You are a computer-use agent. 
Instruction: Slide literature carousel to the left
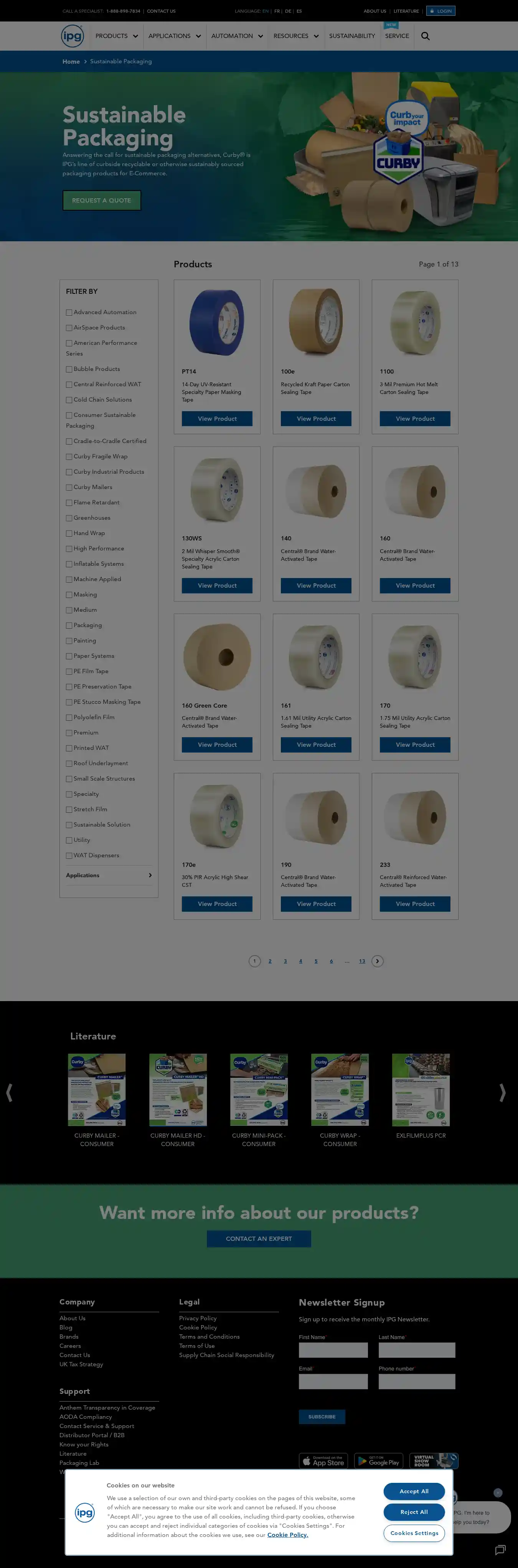coord(8,1093)
